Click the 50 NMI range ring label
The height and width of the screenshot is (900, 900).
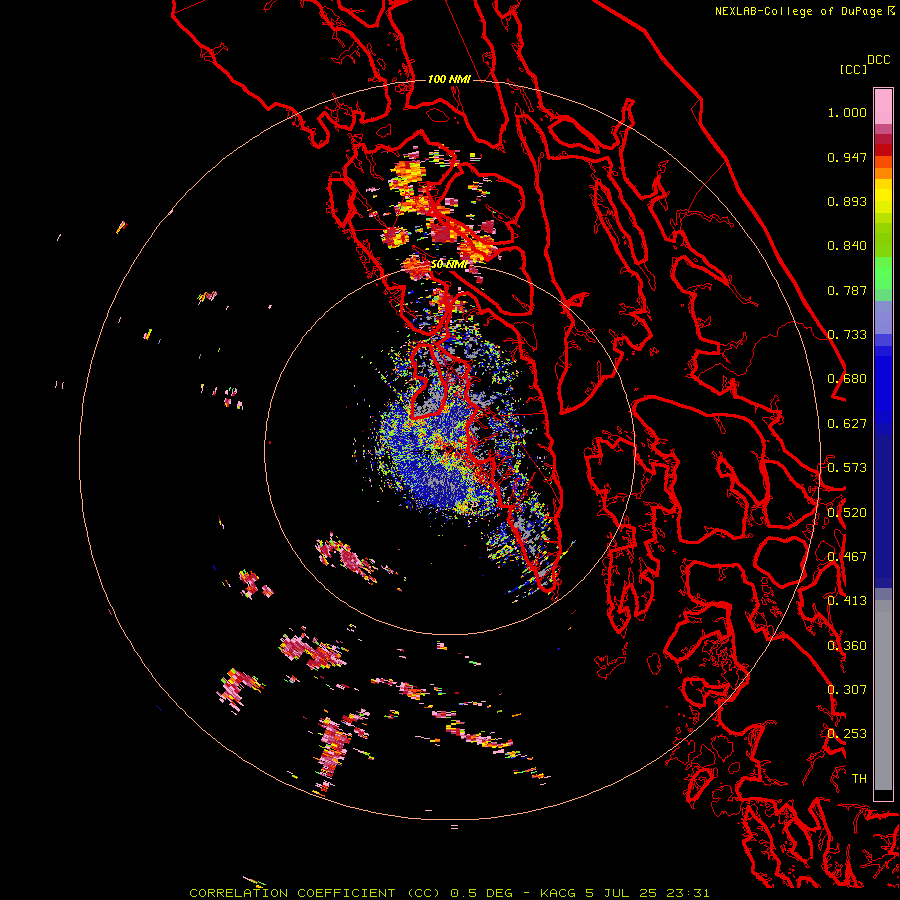[449, 264]
